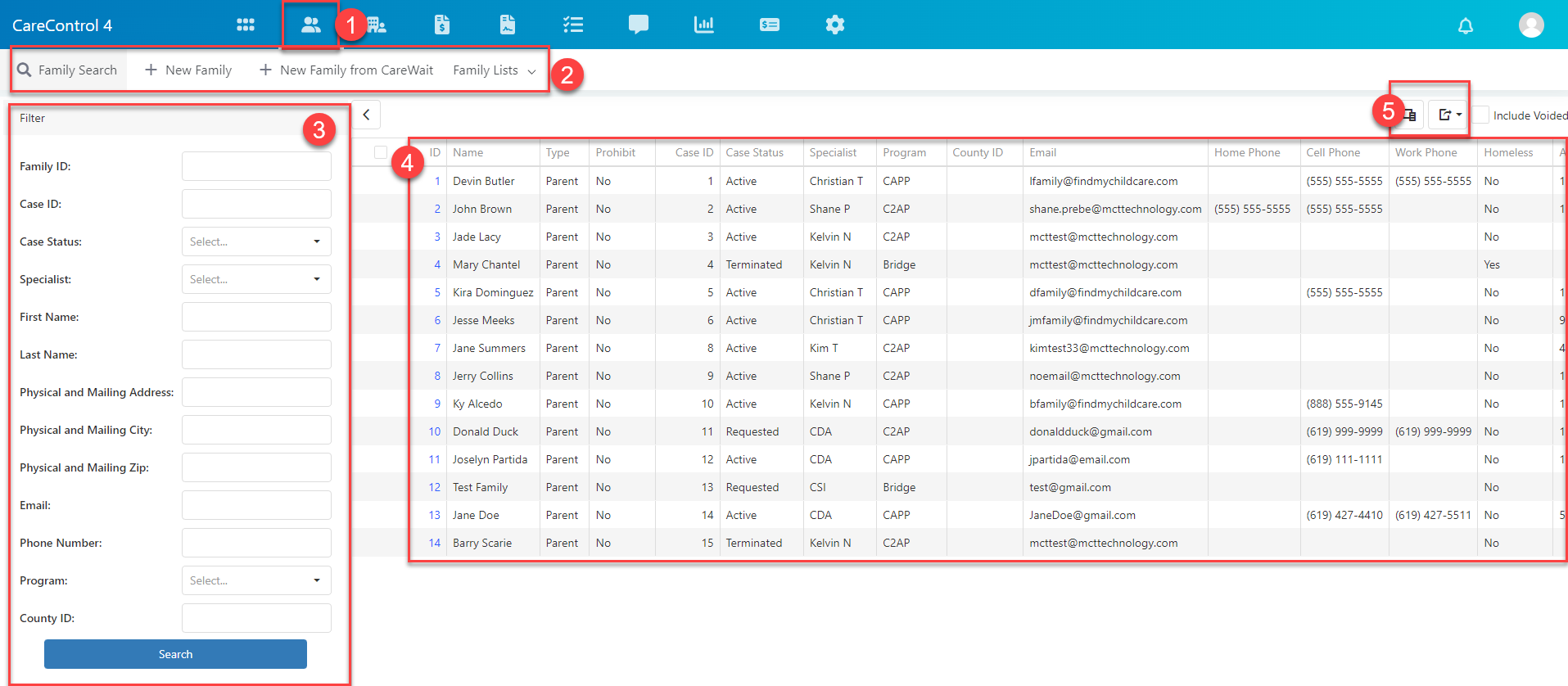Open family ID 12 link

435,487
